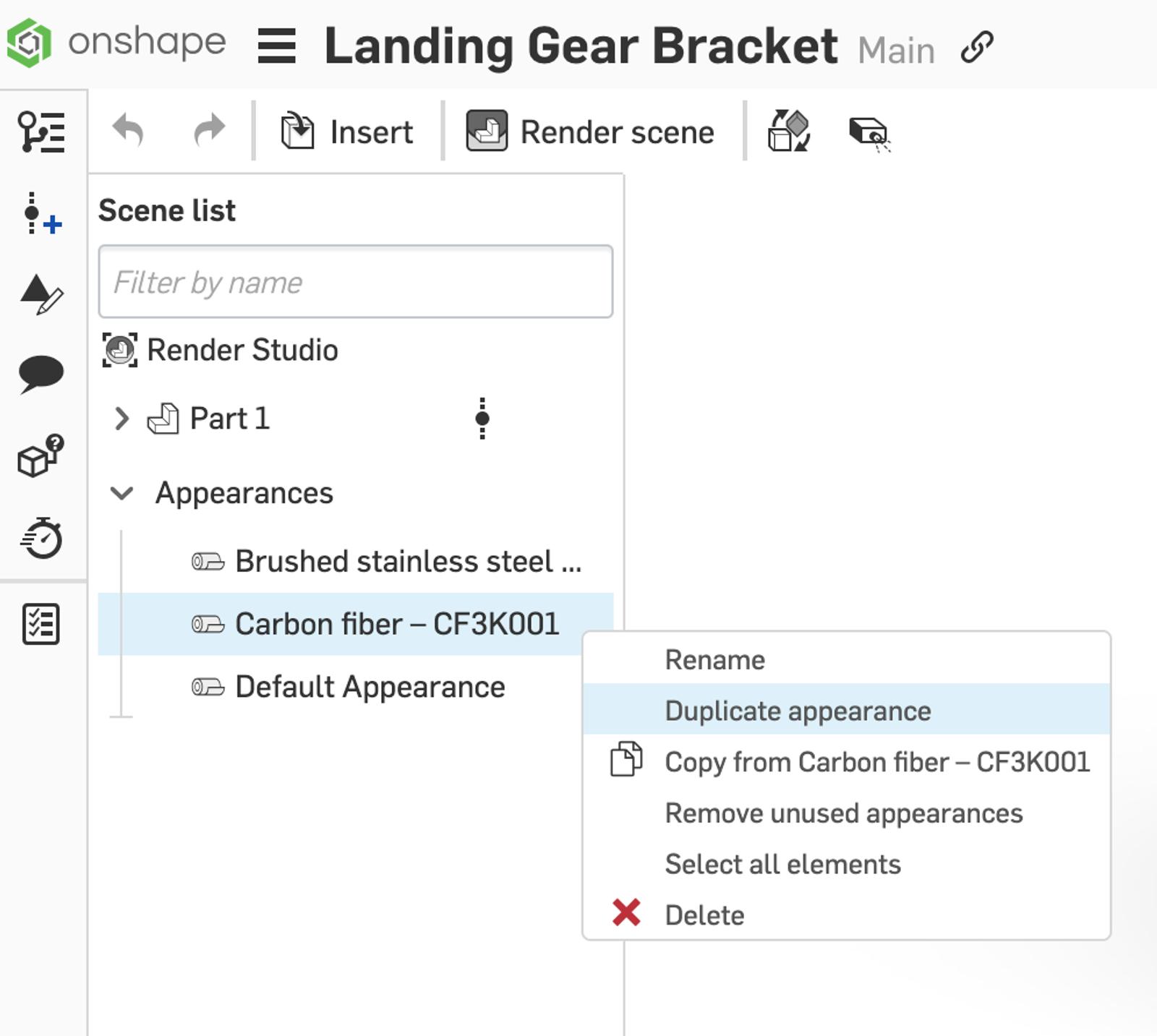Click the Onshape logo icon

point(30,43)
